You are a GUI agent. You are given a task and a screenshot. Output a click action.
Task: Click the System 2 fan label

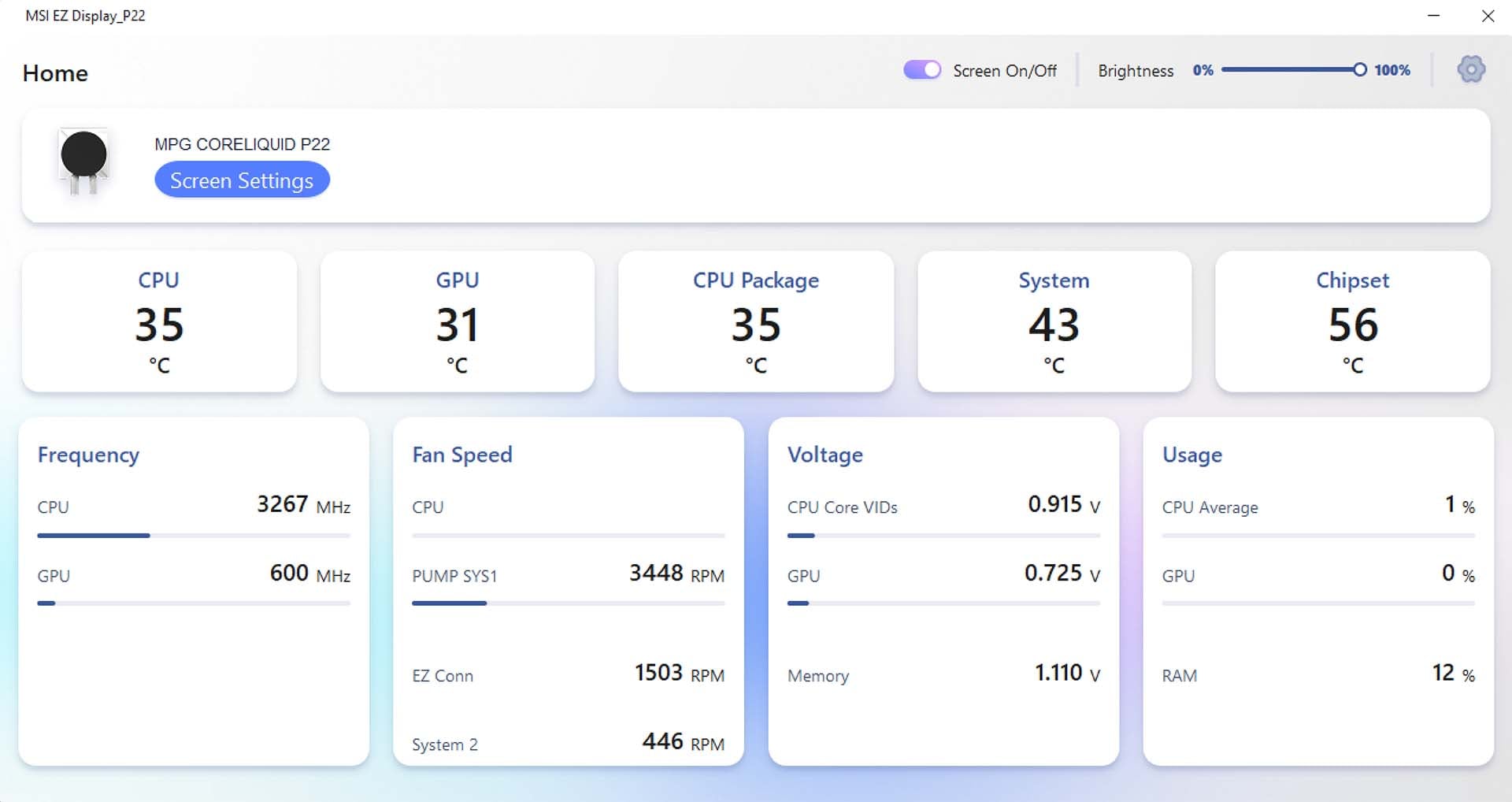445,744
